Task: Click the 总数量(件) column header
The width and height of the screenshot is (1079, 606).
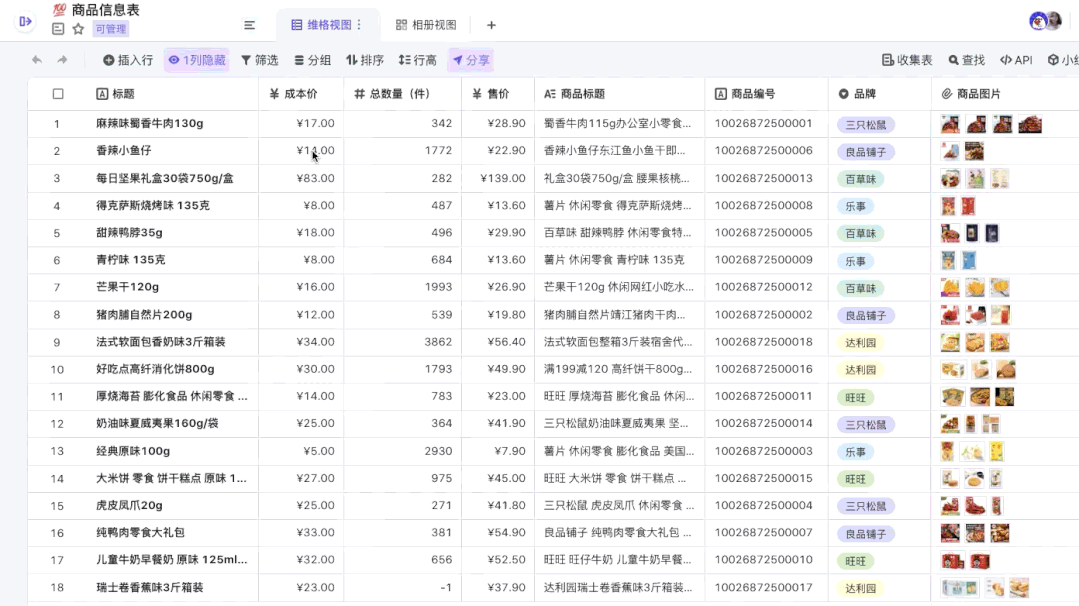Action: point(402,94)
